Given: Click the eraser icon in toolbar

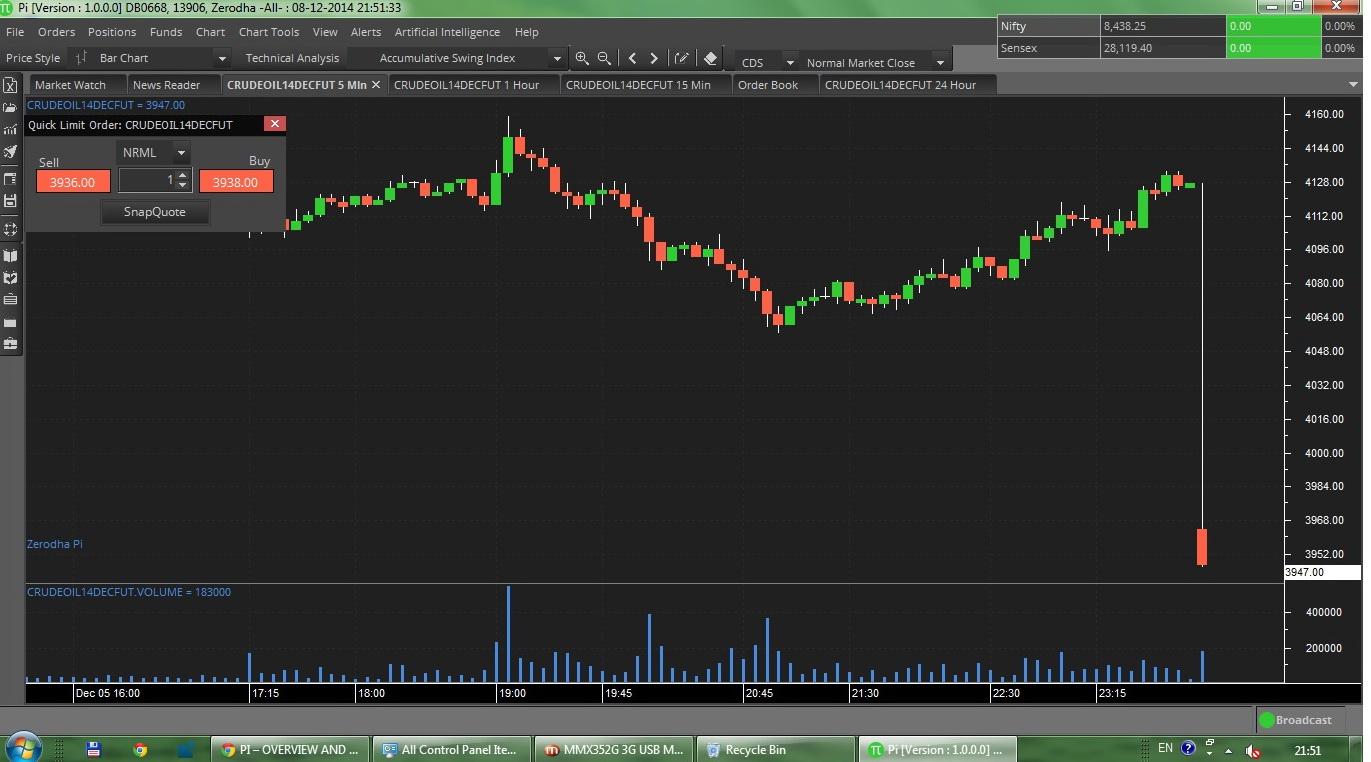Looking at the screenshot, I should (x=710, y=59).
